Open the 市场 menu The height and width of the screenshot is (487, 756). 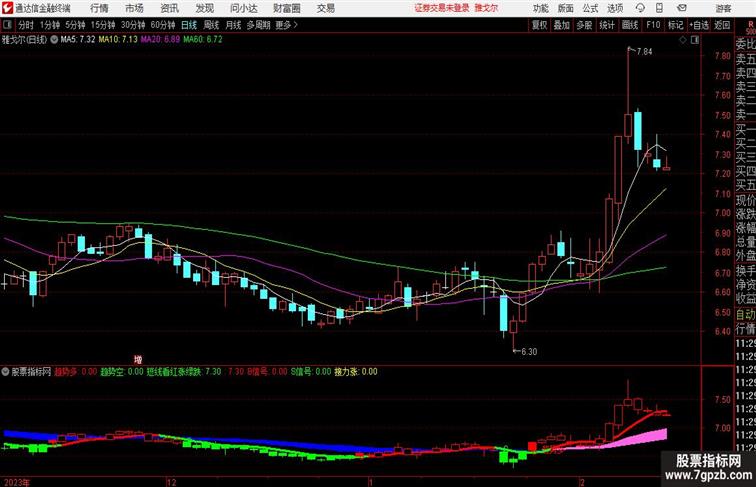tap(135, 8)
